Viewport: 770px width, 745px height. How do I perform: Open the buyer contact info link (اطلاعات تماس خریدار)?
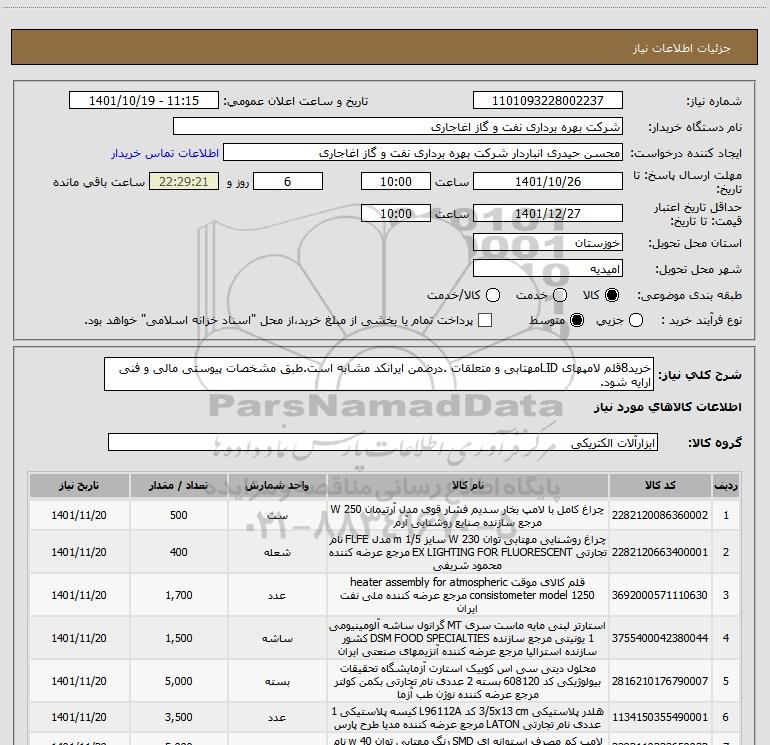pyautogui.click(x=165, y=153)
